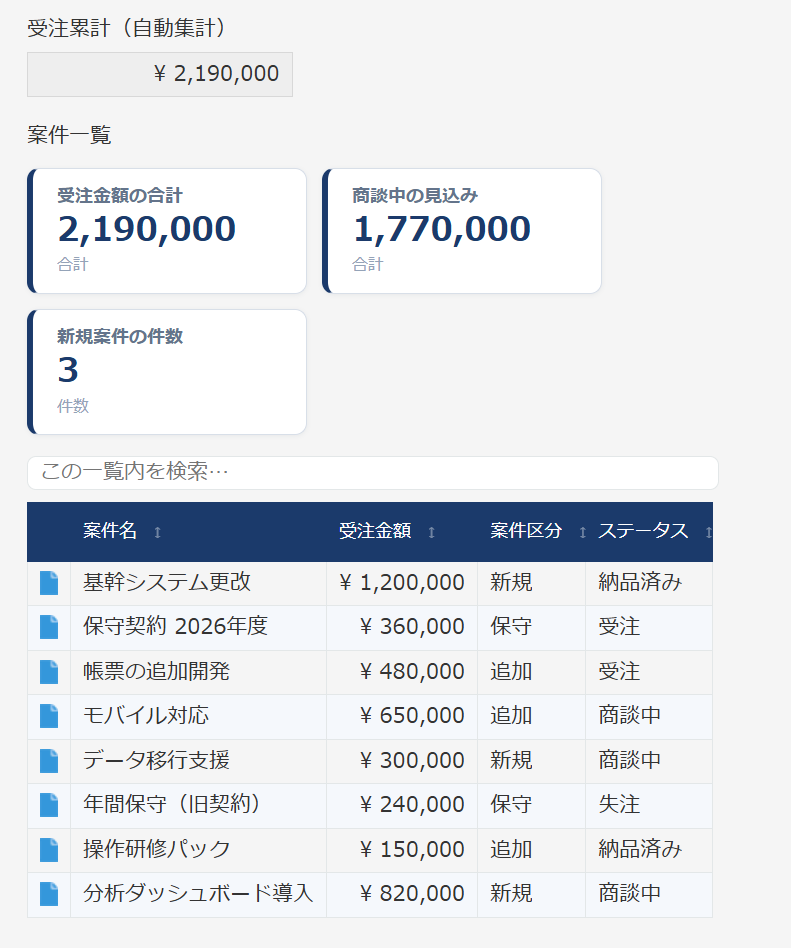Open record icon for 年間保守（旧契約）
This screenshot has height=948, width=791.
(49, 805)
